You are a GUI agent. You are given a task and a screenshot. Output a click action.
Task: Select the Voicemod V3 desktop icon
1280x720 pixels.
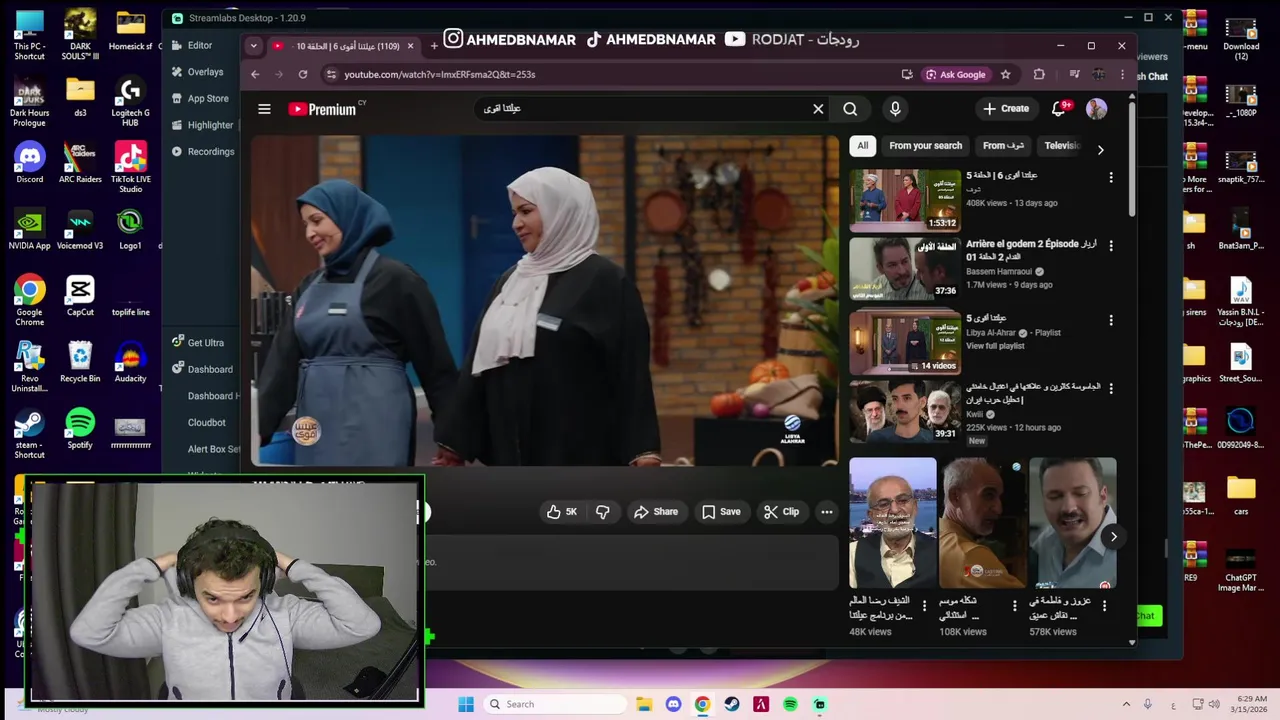[x=80, y=229]
